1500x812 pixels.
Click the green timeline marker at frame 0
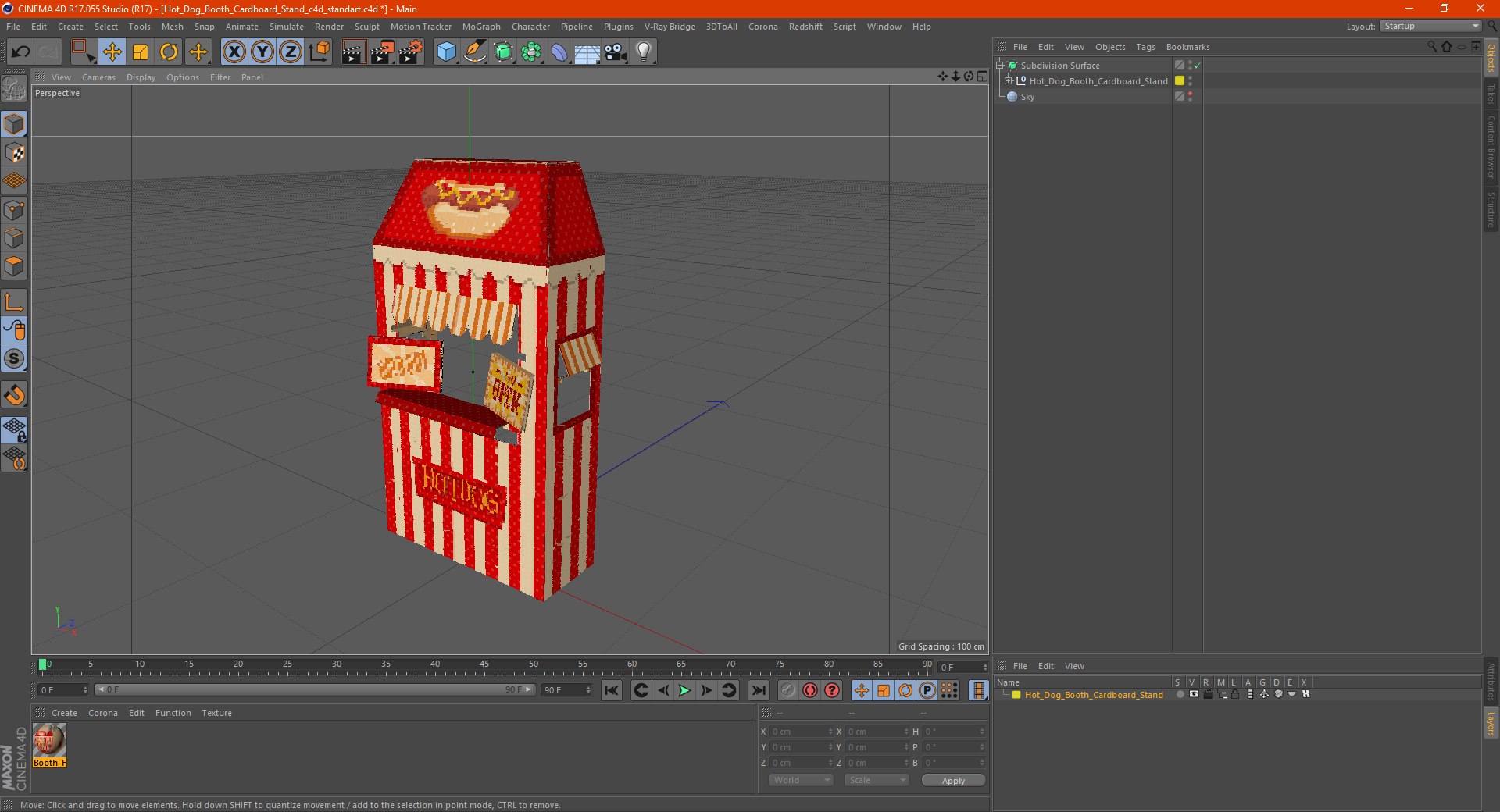point(42,664)
